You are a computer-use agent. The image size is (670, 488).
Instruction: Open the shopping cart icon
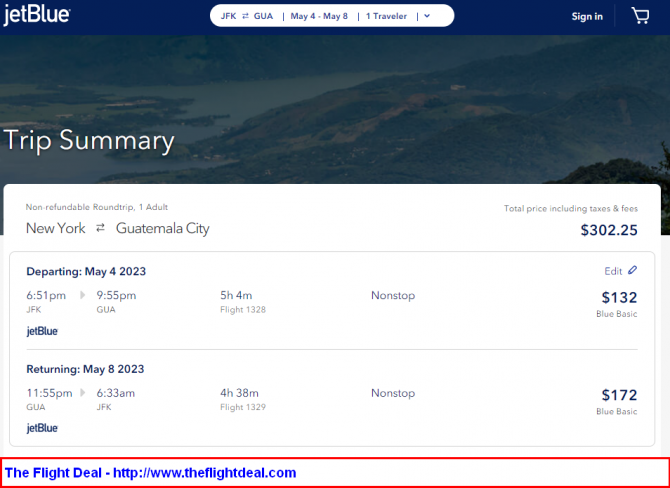[640, 16]
